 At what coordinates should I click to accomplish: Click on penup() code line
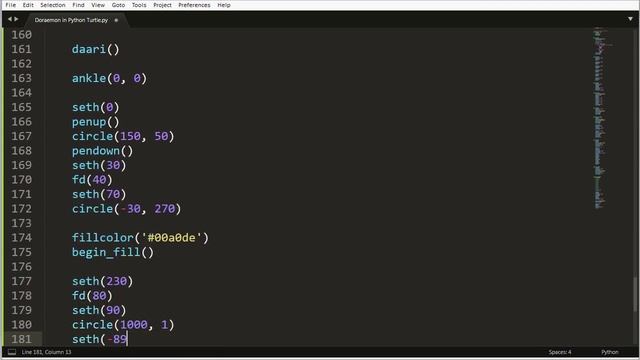96,122
